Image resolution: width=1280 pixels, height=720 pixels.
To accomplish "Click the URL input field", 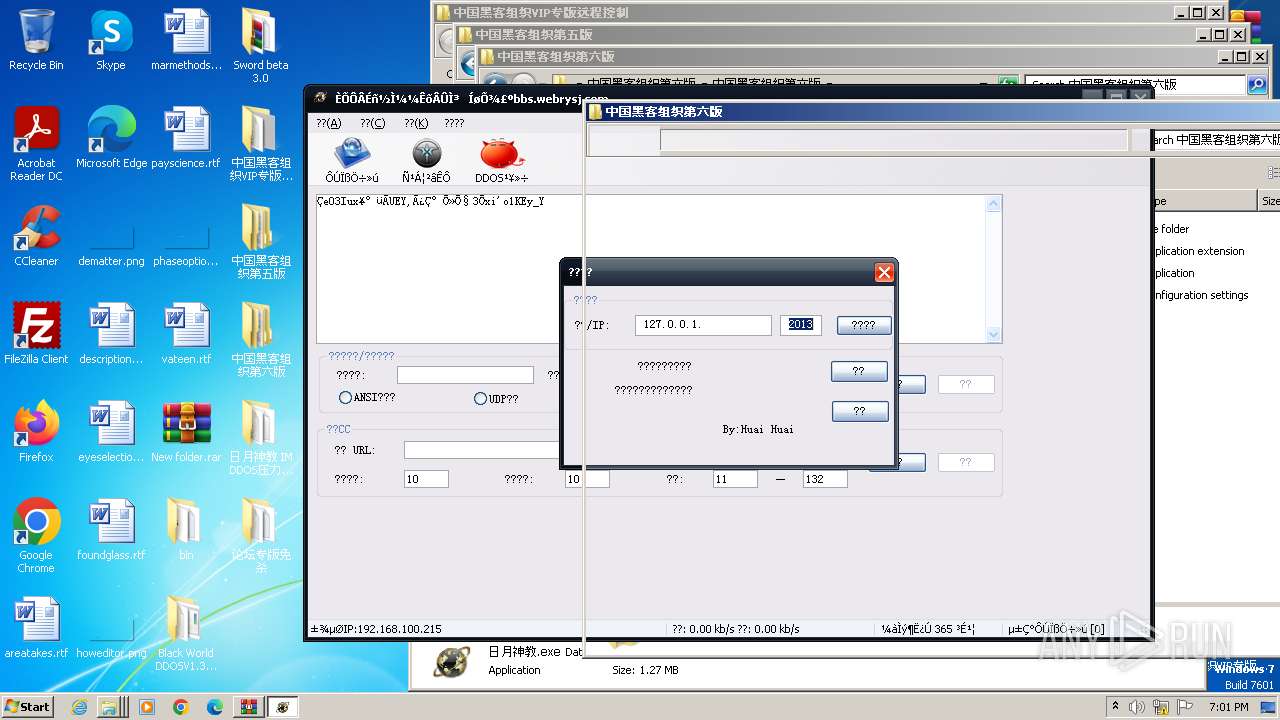I will click(482, 450).
